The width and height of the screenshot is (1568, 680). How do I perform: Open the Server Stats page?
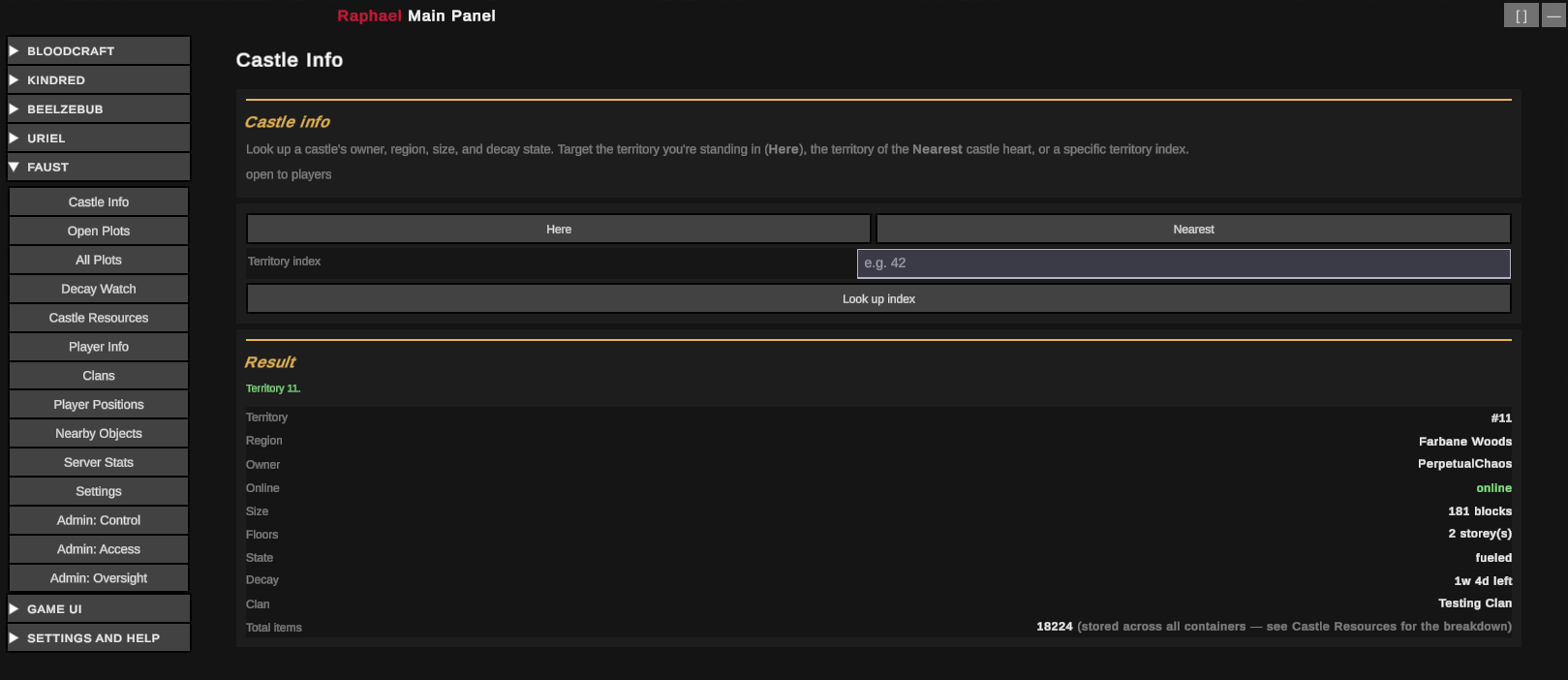click(99, 462)
